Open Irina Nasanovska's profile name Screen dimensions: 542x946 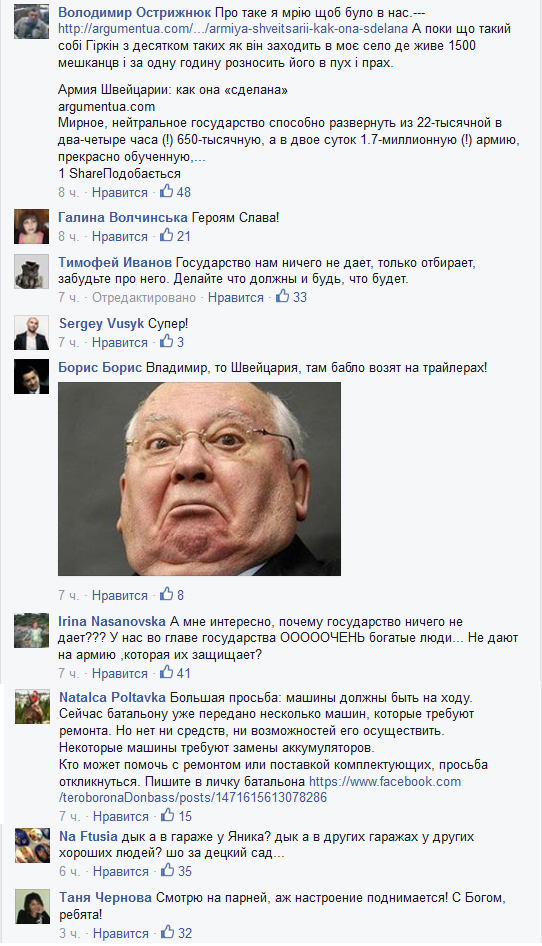(112, 621)
